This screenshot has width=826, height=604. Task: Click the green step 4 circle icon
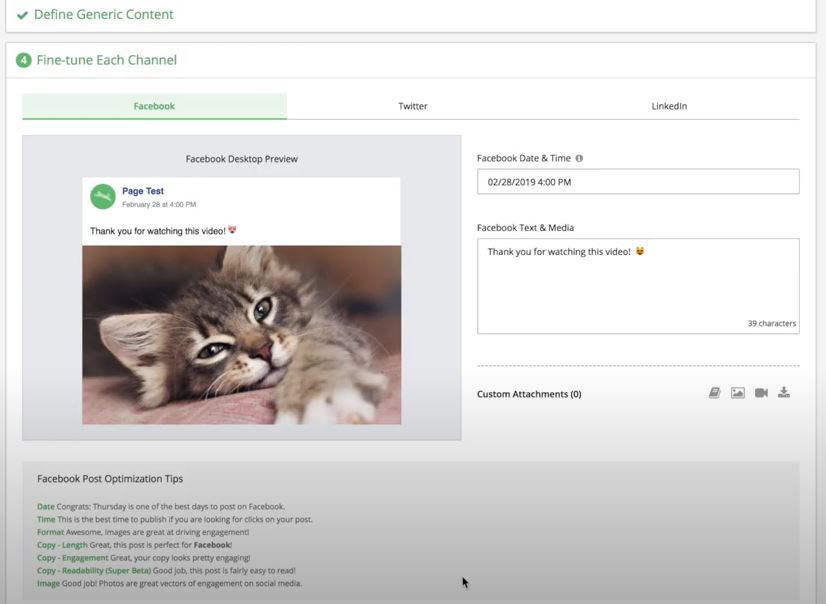pos(23,60)
